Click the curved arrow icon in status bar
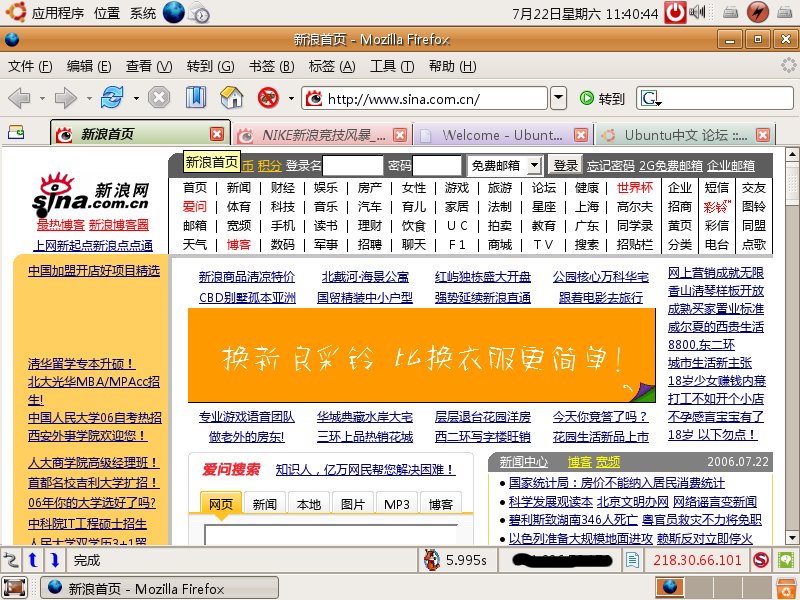The image size is (800, 600). [10, 560]
